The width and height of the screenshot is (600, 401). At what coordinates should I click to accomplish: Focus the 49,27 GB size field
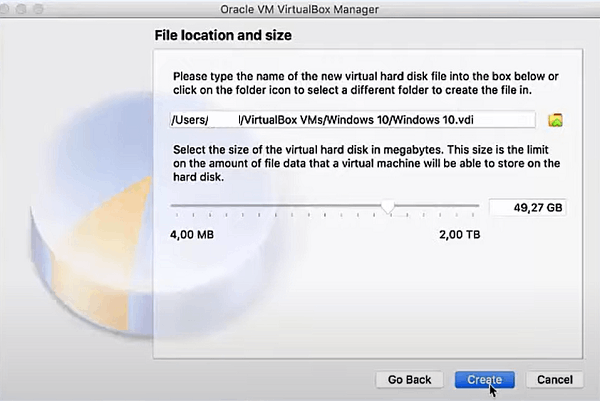[x=527, y=208]
